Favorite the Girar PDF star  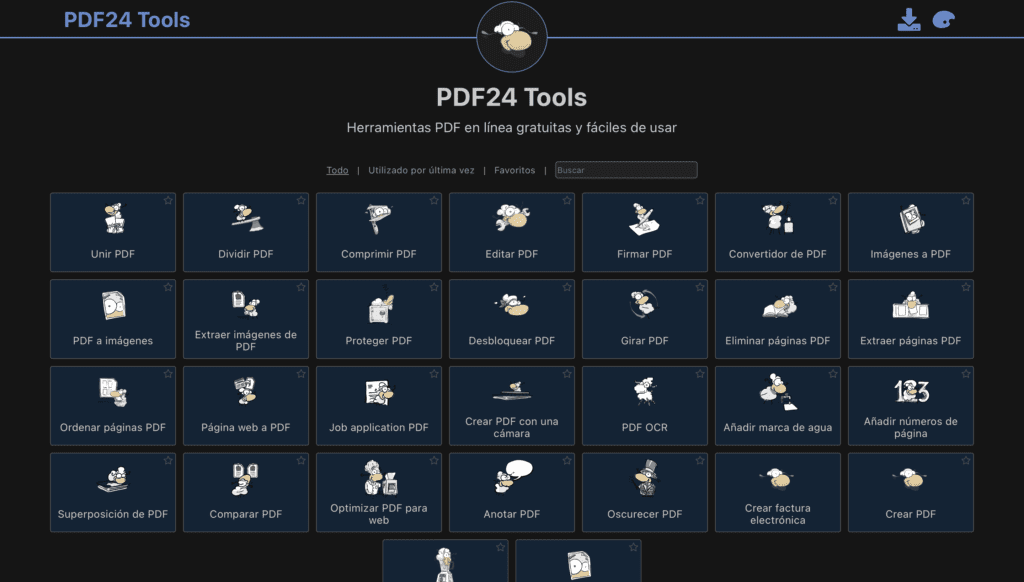[x=700, y=287]
